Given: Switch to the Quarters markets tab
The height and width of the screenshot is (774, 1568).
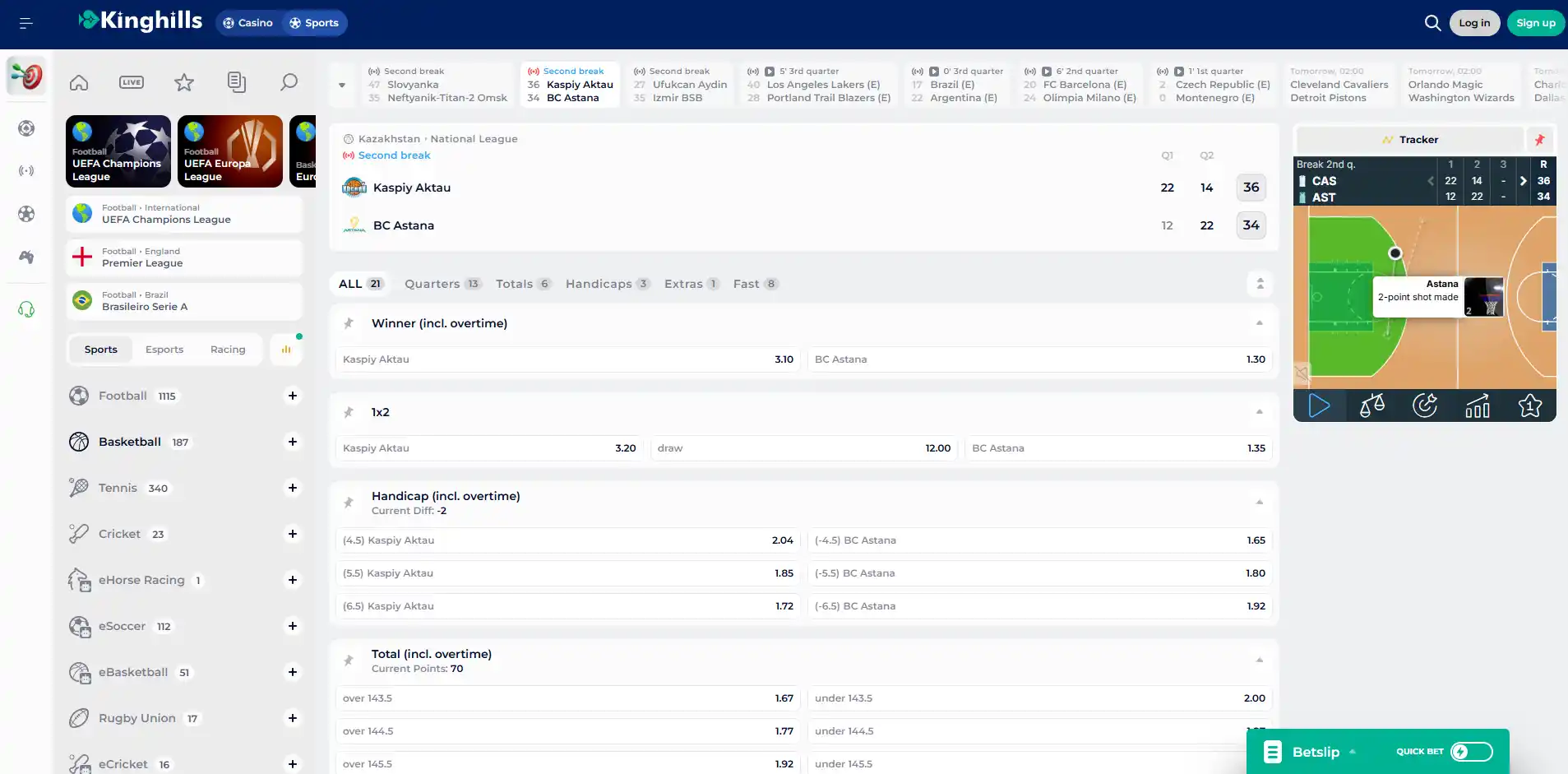Looking at the screenshot, I should pyautogui.click(x=442, y=284).
